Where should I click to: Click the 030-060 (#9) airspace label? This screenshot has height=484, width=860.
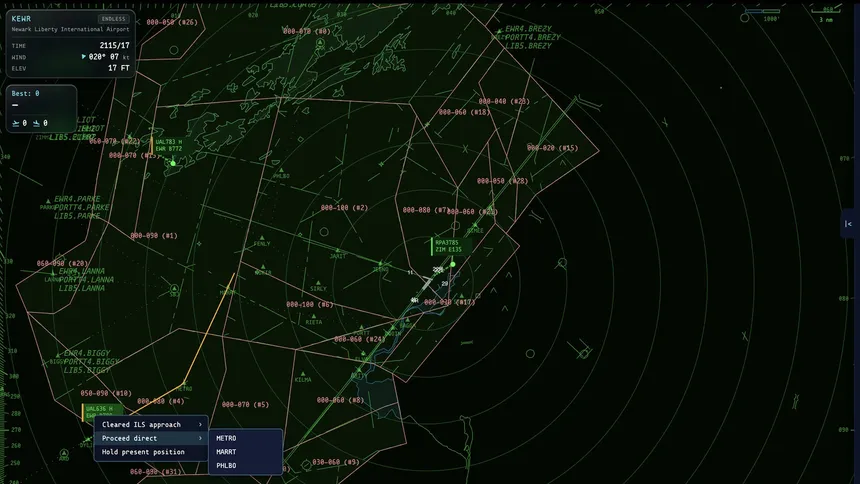point(336,462)
